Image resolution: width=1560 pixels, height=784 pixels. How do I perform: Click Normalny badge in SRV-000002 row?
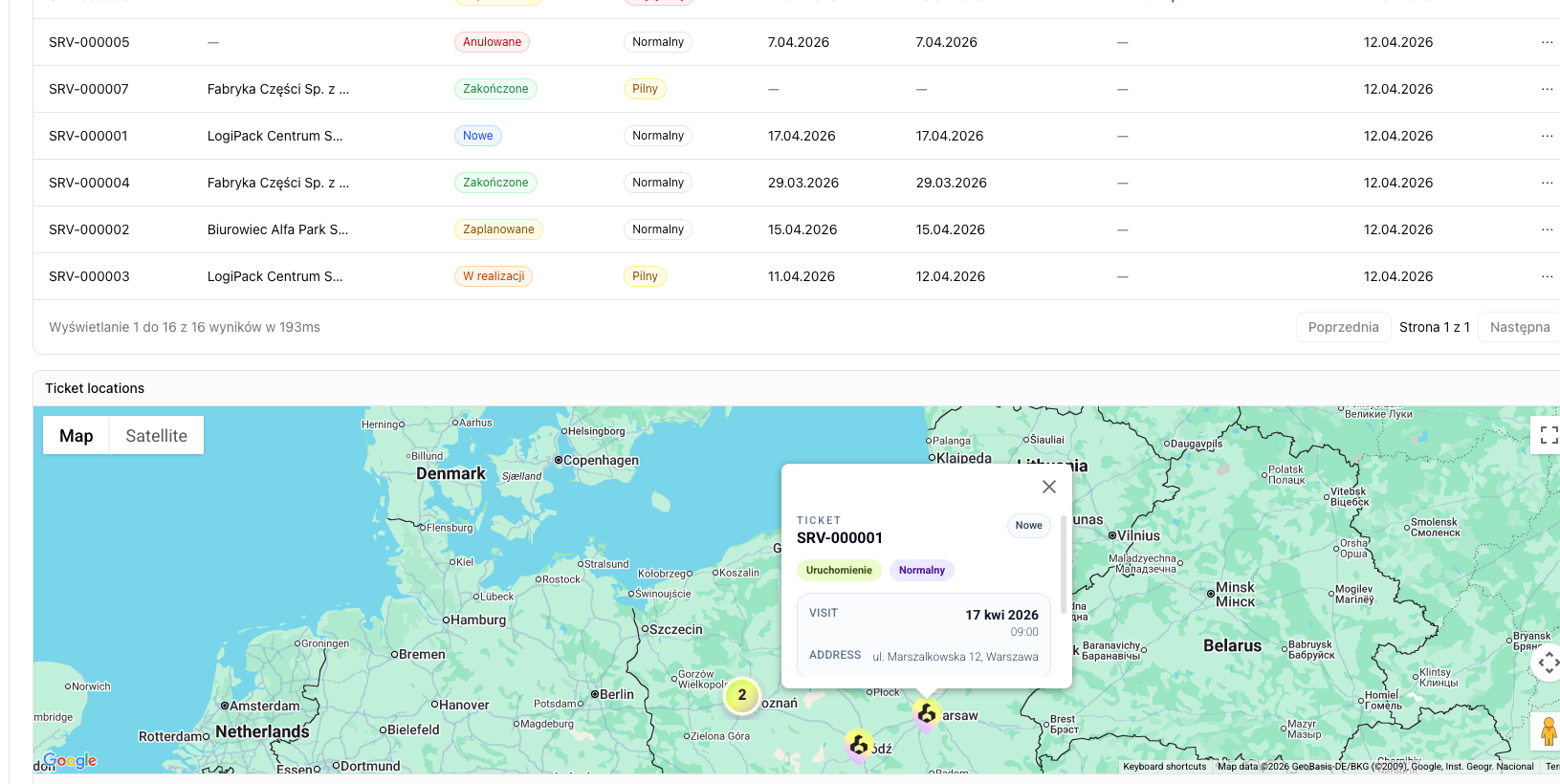658,229
